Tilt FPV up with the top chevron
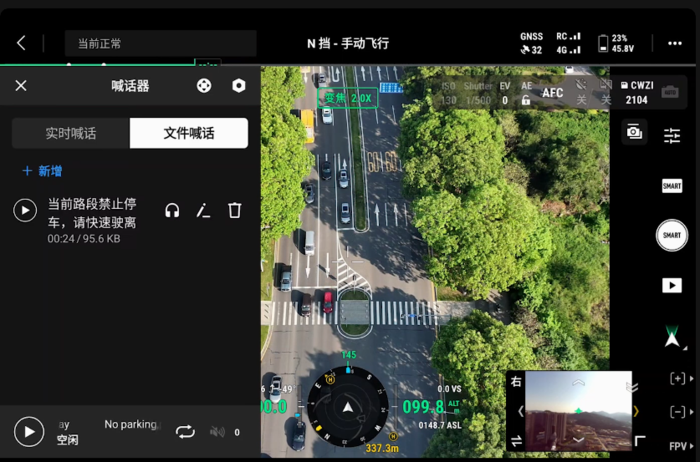The image size is (700, 462). point(578,383)
